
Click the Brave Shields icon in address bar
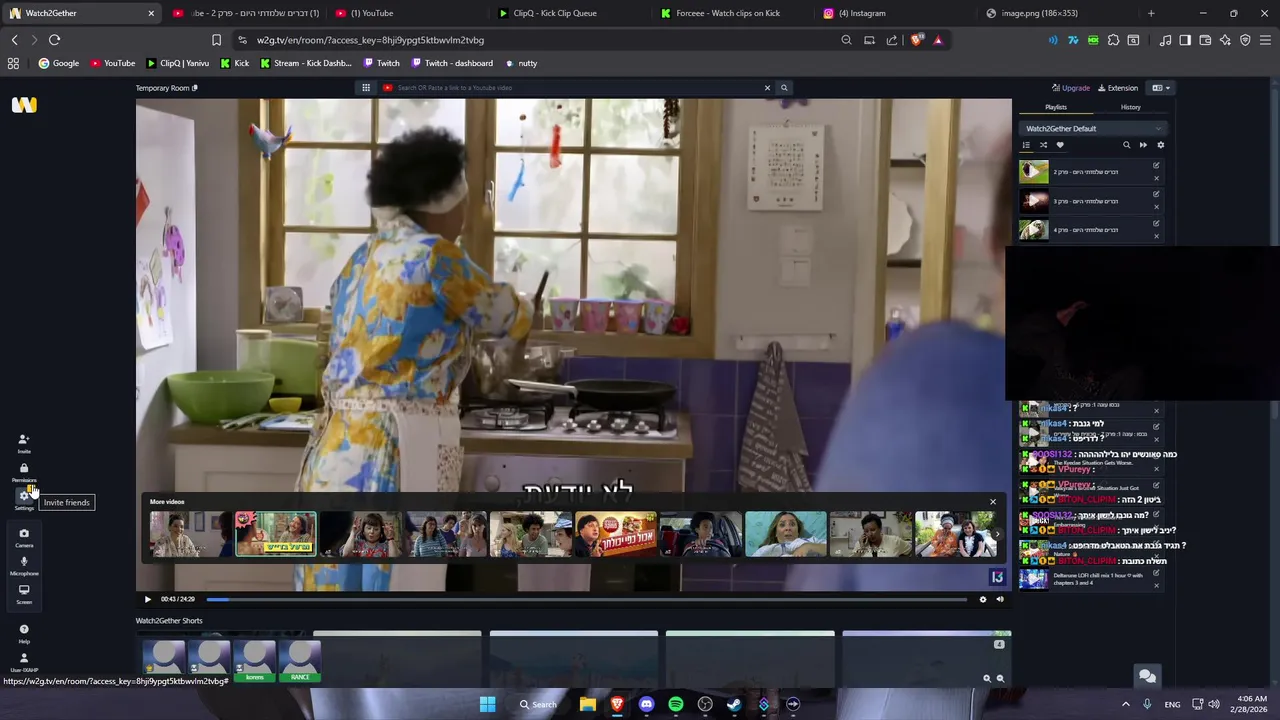(916, 40)
